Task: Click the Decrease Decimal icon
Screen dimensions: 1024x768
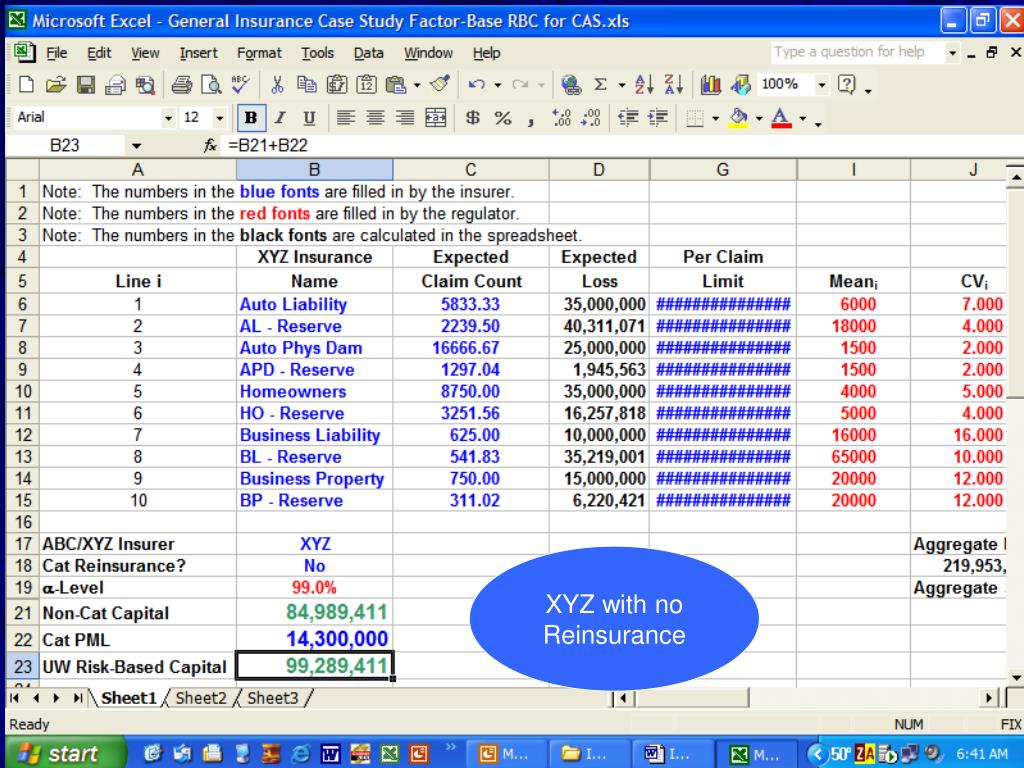Action: pos(591,118)
